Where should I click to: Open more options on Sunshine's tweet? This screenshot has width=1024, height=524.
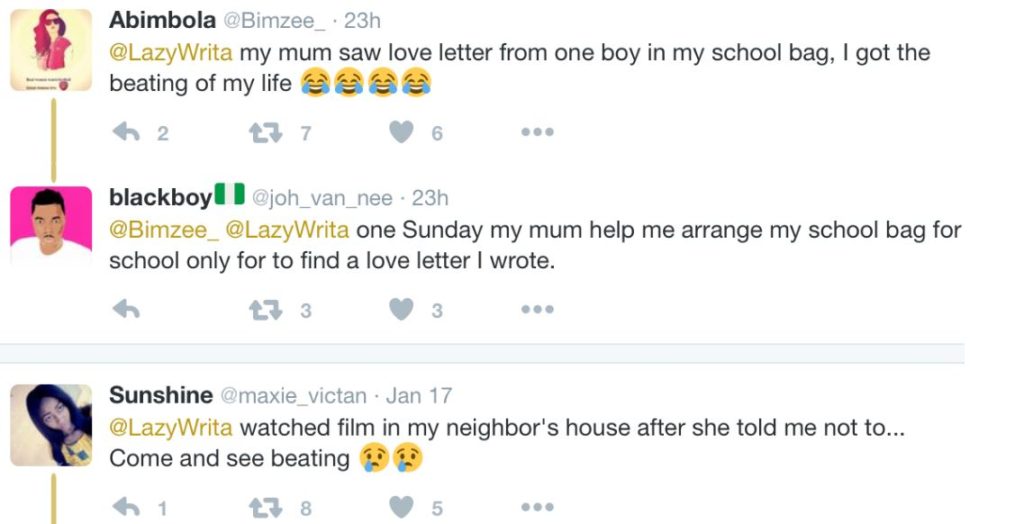pos(537,508)
